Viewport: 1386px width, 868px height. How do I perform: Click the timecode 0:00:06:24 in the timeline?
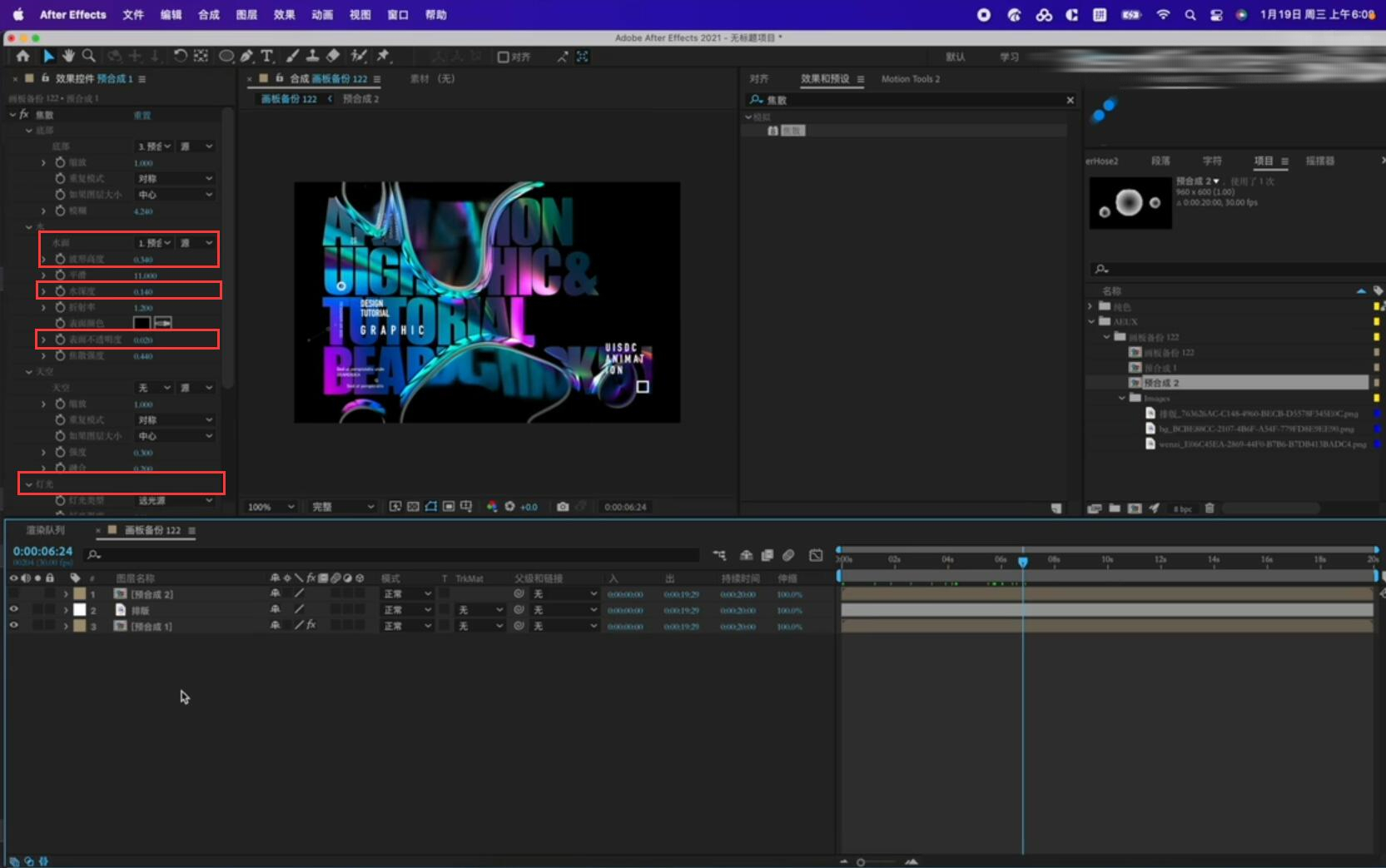click(x=42, y=551)
